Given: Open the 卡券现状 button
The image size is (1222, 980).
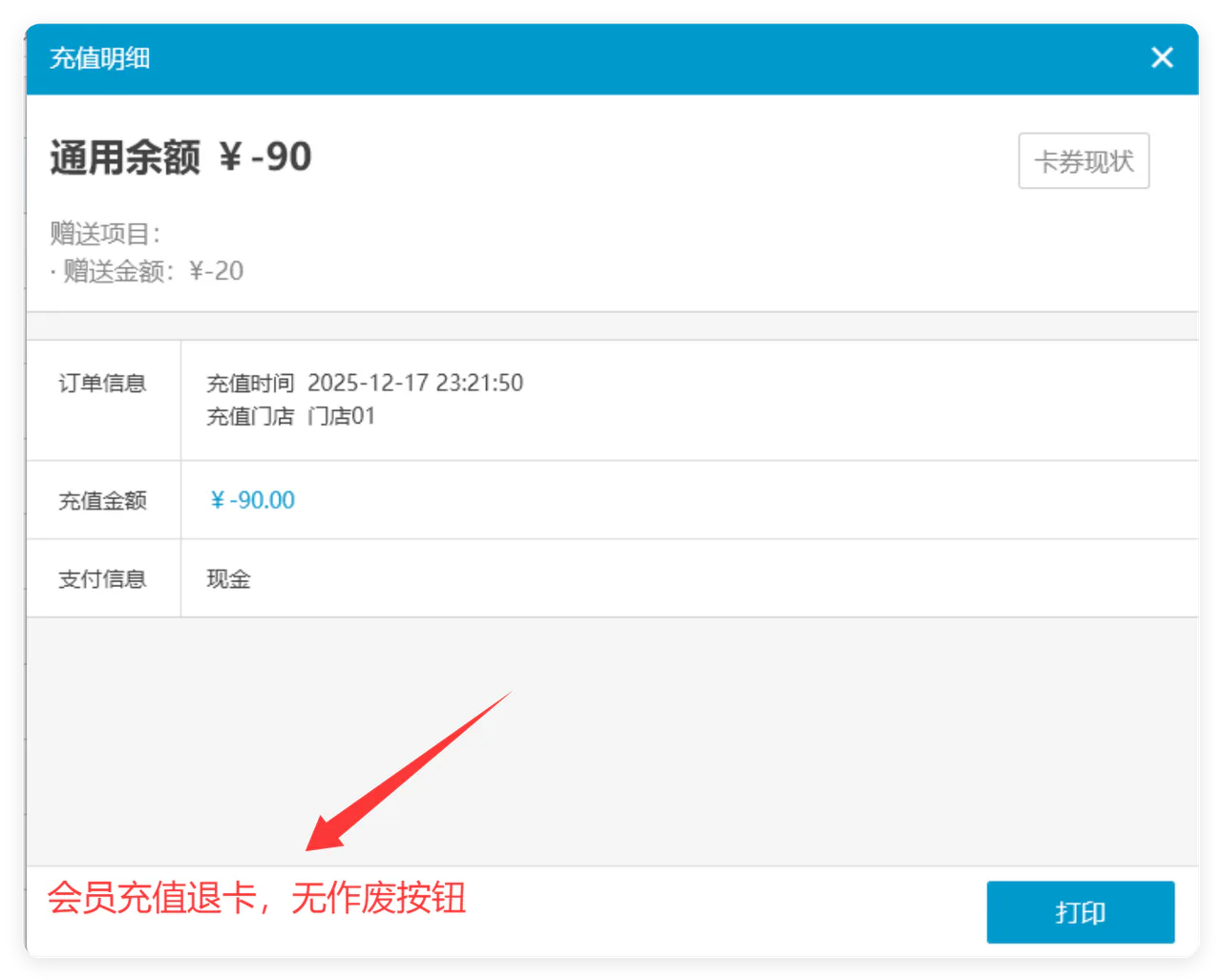Looking at the screenshot, I should point(1084,161).
